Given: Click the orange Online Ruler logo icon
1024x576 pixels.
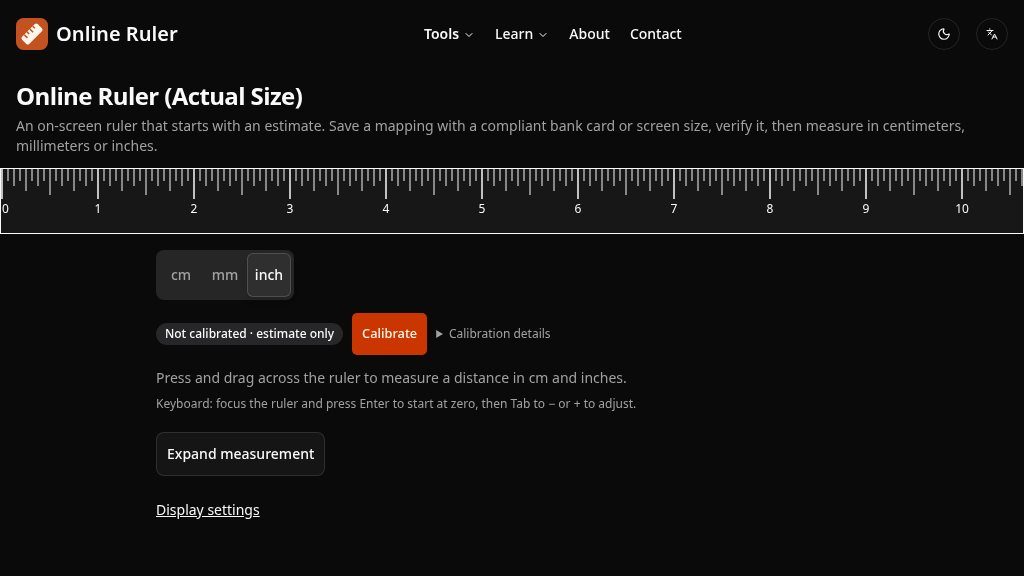Looking at the screenshot, I should (x=32, y=34).
